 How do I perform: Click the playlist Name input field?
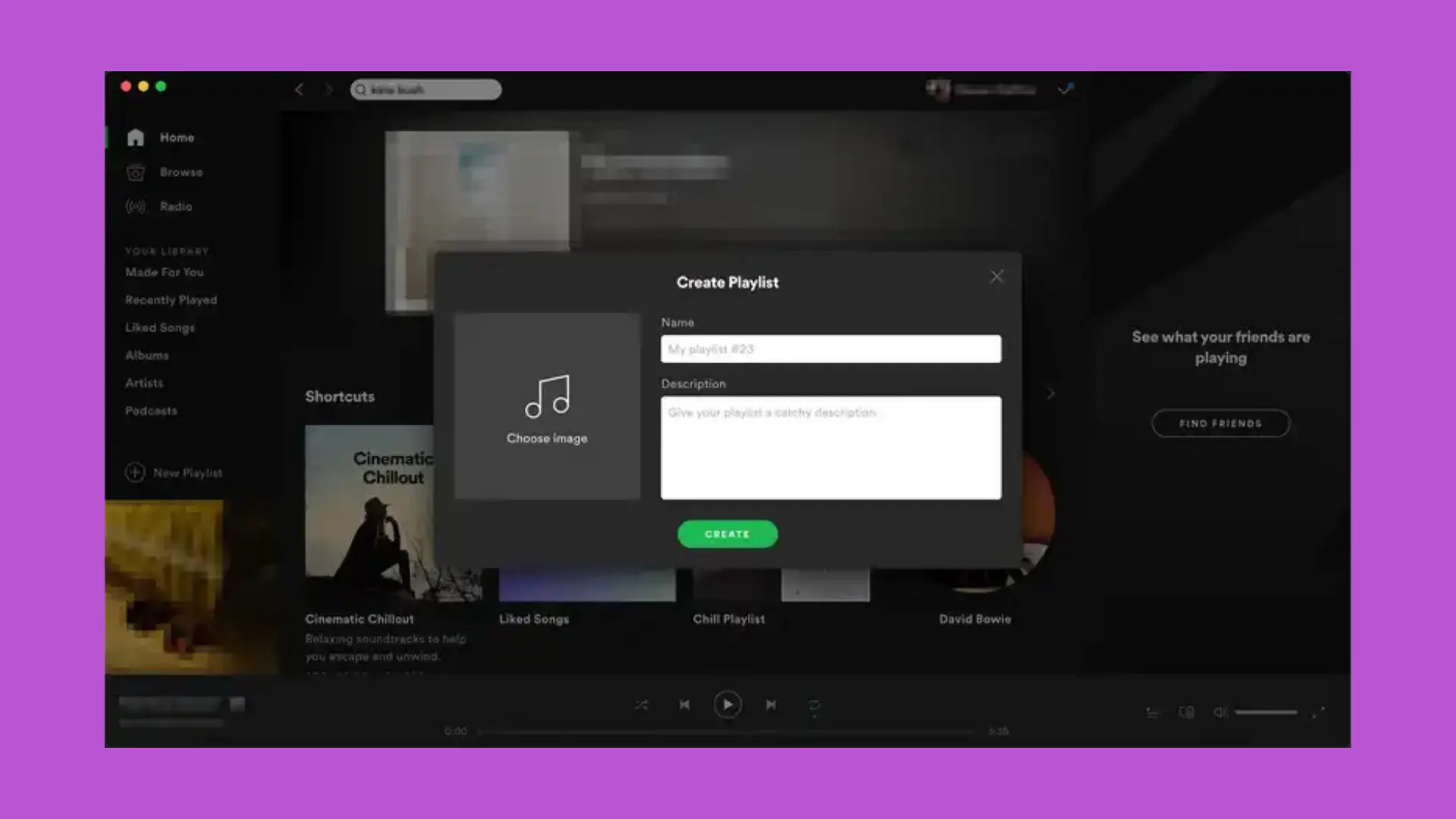tap(830, 349)
